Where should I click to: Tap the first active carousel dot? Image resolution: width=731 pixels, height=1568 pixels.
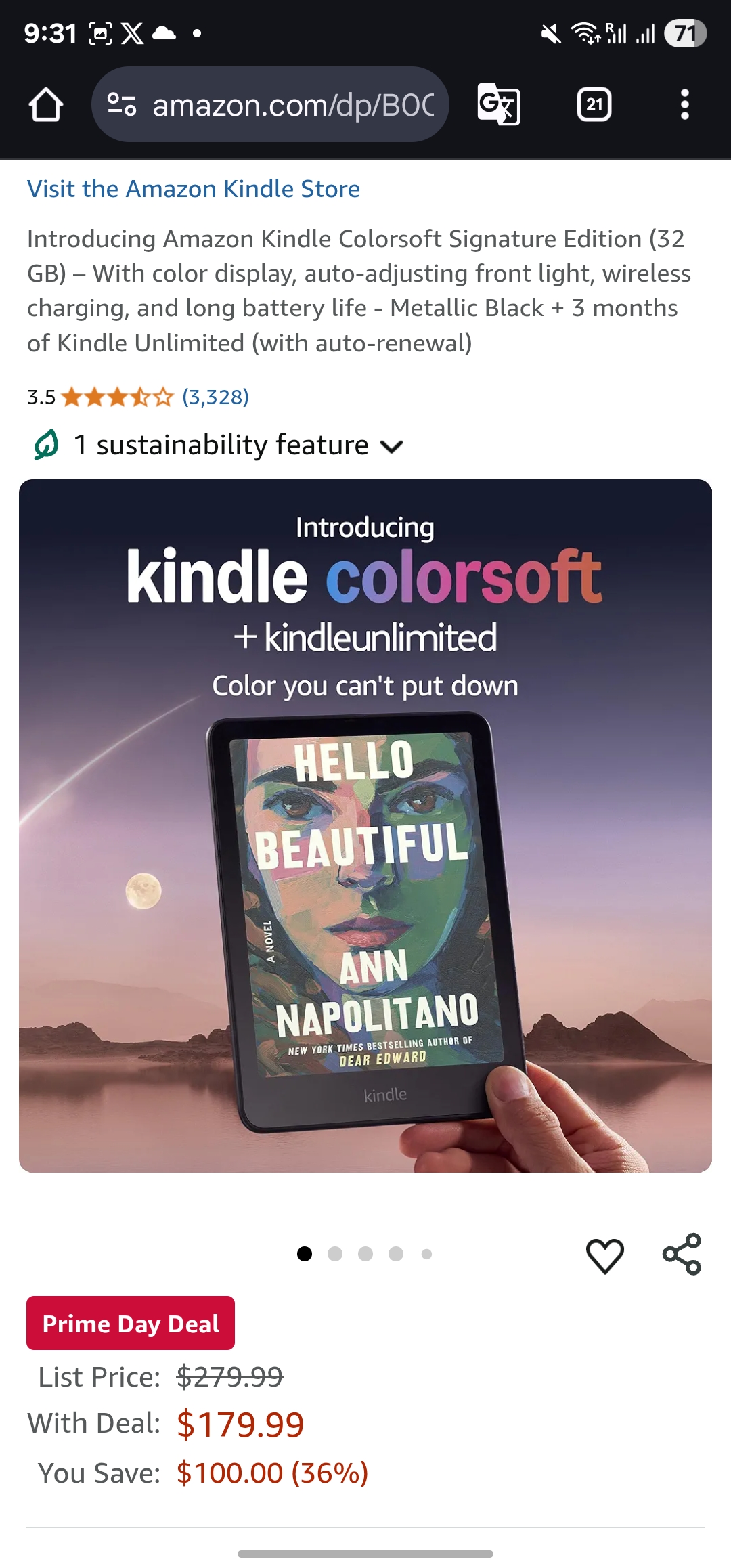tap(305, 1254)
